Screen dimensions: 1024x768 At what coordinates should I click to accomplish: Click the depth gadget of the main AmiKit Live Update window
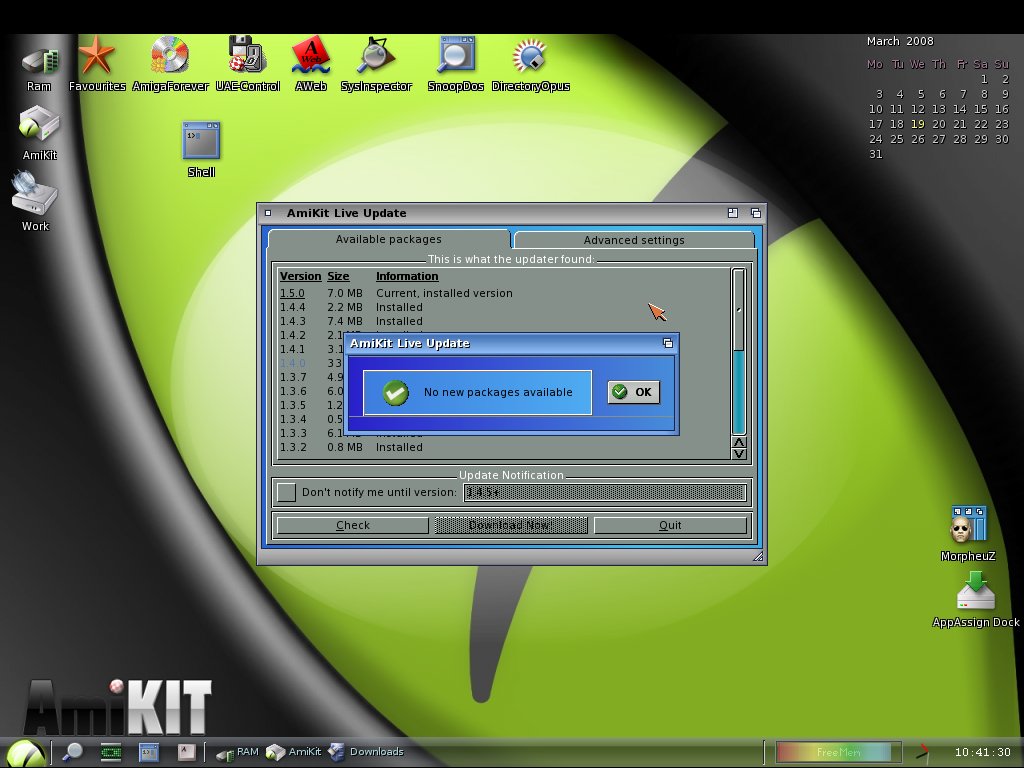[x=756, y=213]
